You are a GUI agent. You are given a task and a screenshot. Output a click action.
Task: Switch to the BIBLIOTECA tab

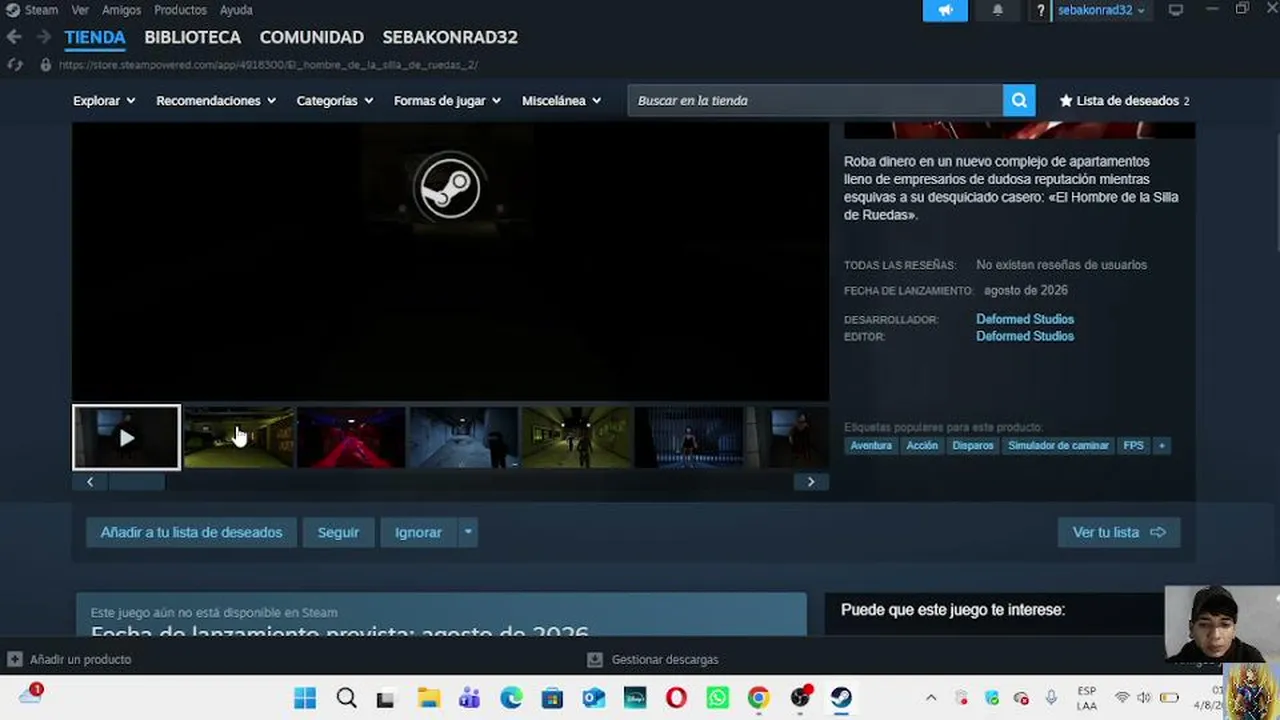pos(193,37)
